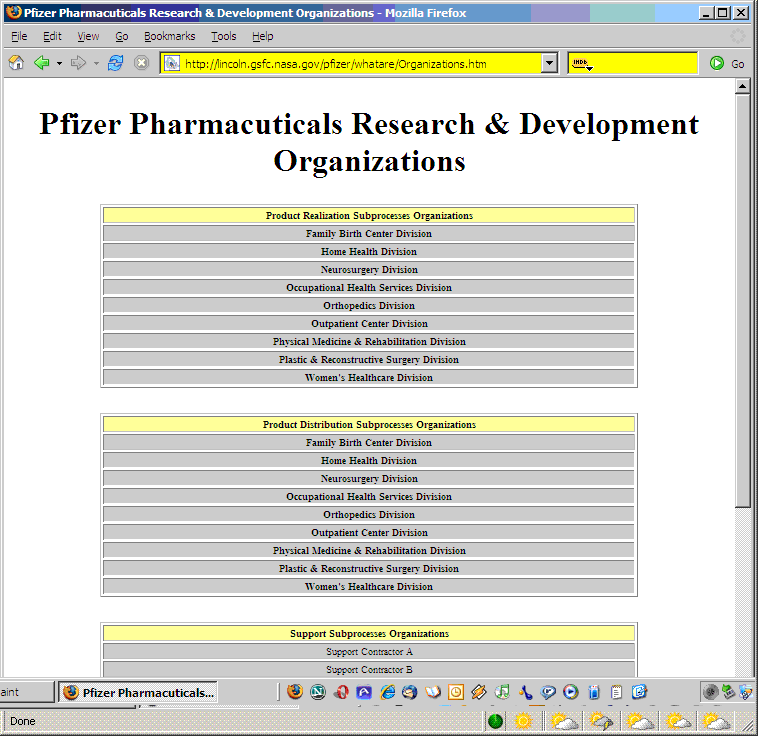Open the search engine selector dropdown
758x736 pixels.
(x=582, y=63)
